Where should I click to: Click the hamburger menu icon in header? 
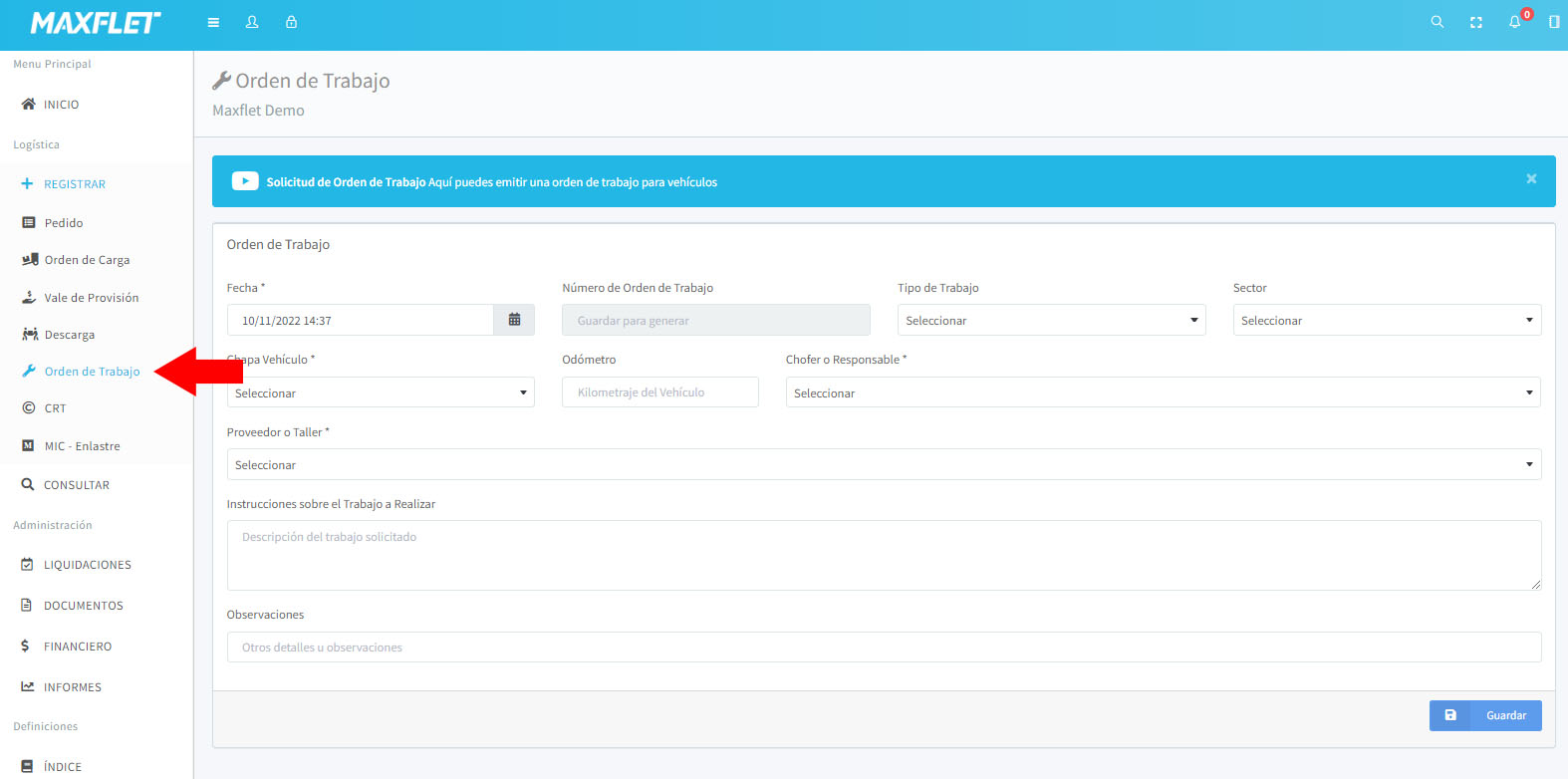[213, 22]
